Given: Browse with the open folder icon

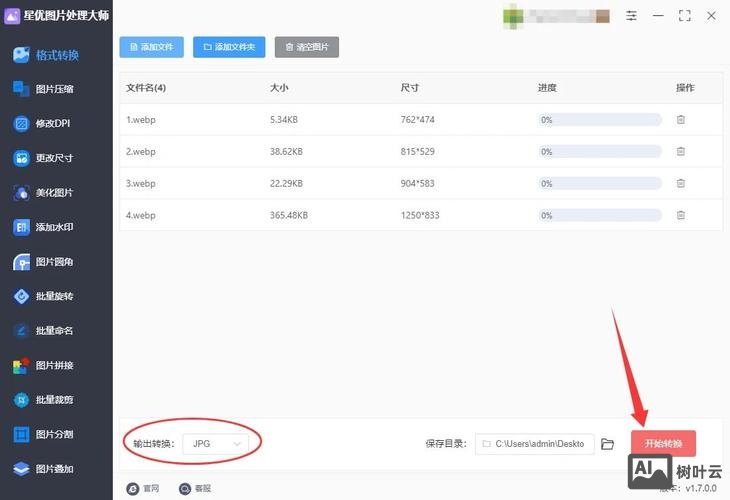Looking at the screenshot, I should pos(608,444).
